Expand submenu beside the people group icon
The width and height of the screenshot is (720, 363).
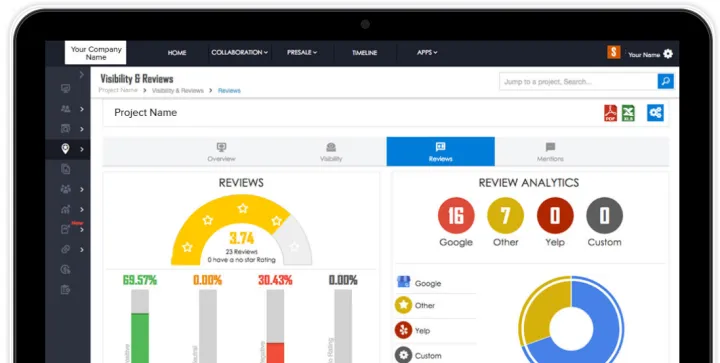pyautogui.click(x=82, y=190)
